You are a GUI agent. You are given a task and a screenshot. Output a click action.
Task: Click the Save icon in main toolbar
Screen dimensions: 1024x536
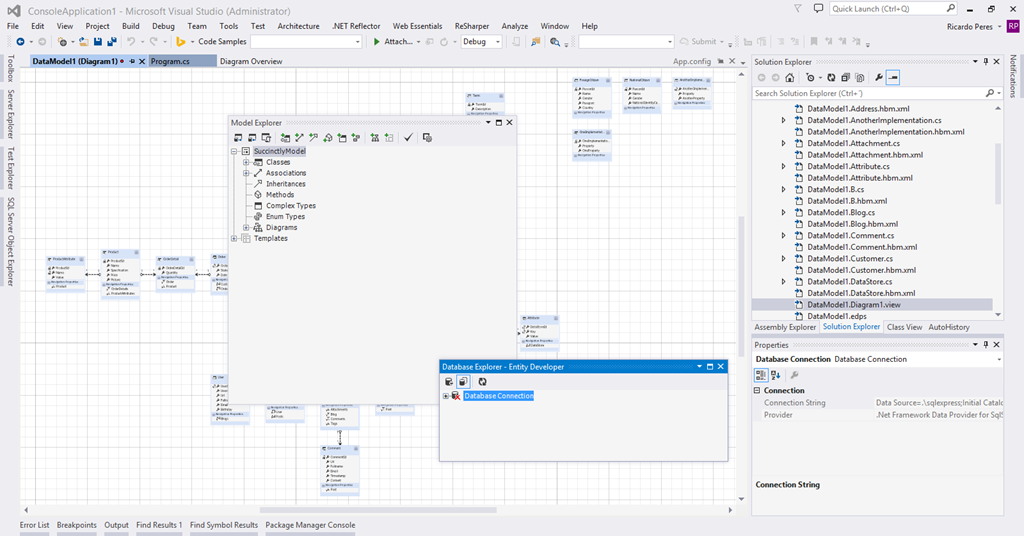[x=98, y=42]
